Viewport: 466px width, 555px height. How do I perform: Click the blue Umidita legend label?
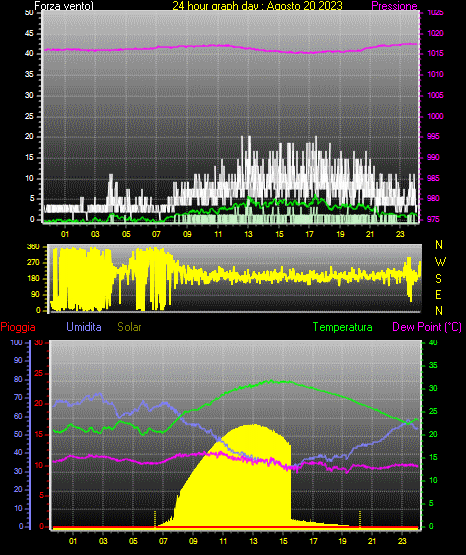click(x=84, y=327)
